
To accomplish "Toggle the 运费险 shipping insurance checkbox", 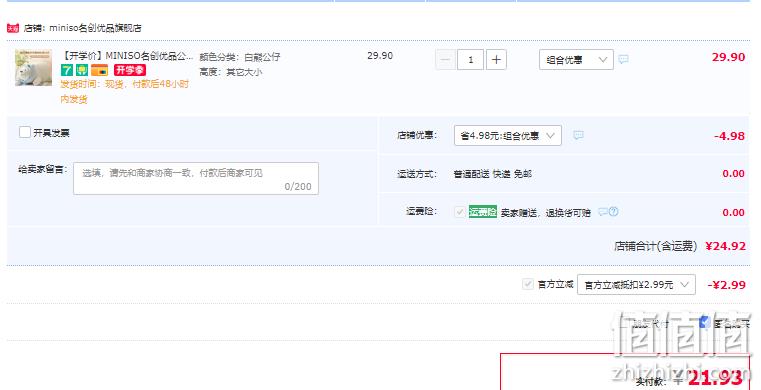I will [x=460, y=212].
